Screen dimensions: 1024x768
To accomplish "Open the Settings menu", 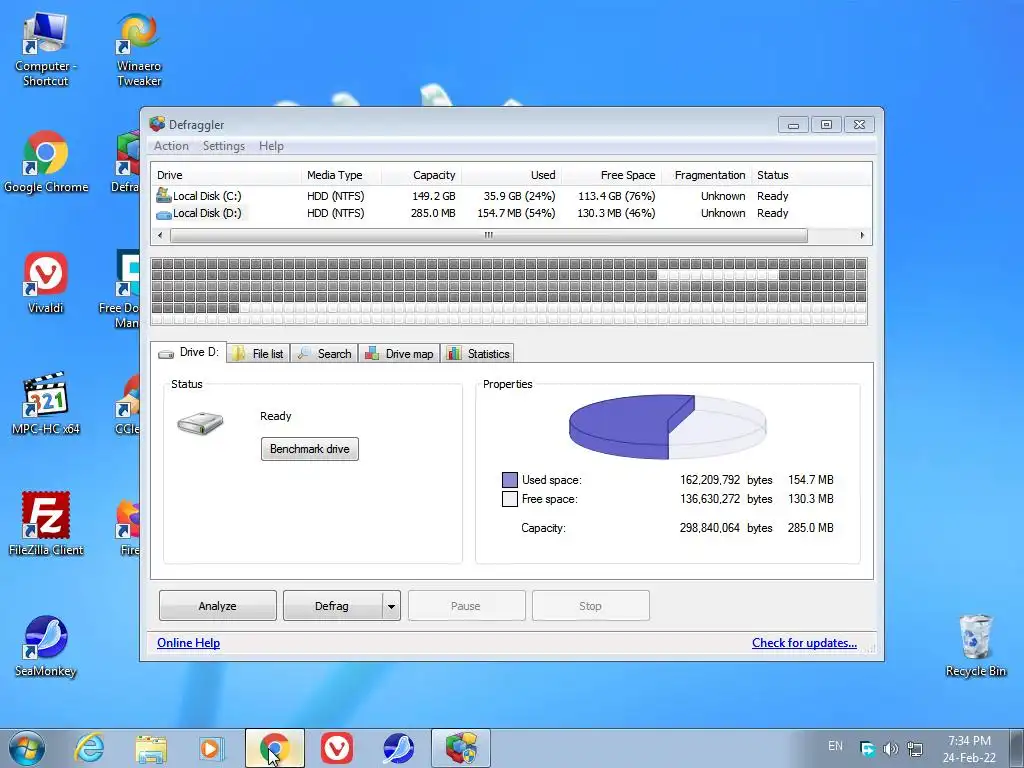I will 223,146.
